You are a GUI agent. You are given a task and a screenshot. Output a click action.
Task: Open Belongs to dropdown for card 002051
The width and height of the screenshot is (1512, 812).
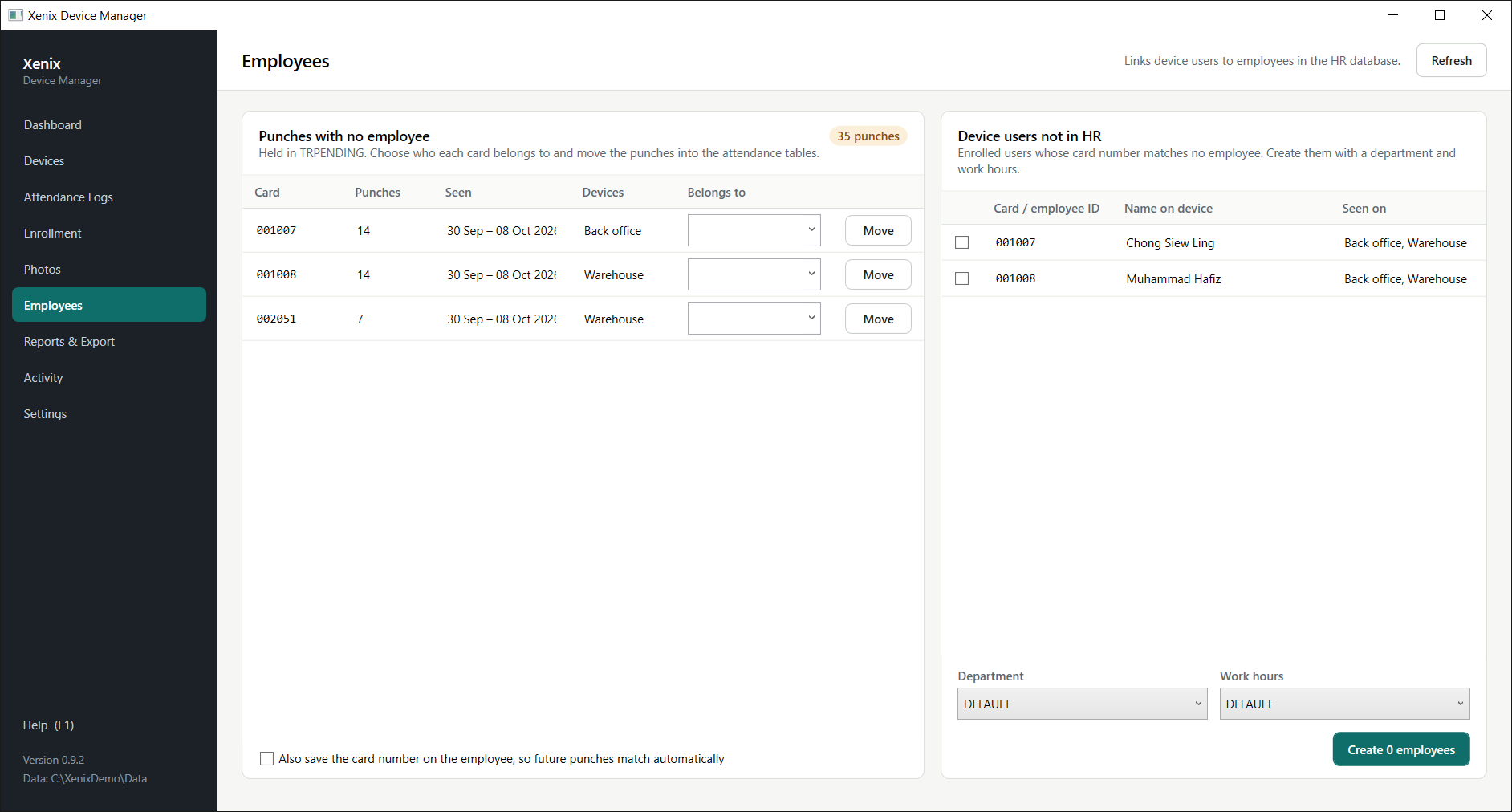pyautogui.click(x=754, y=319)
